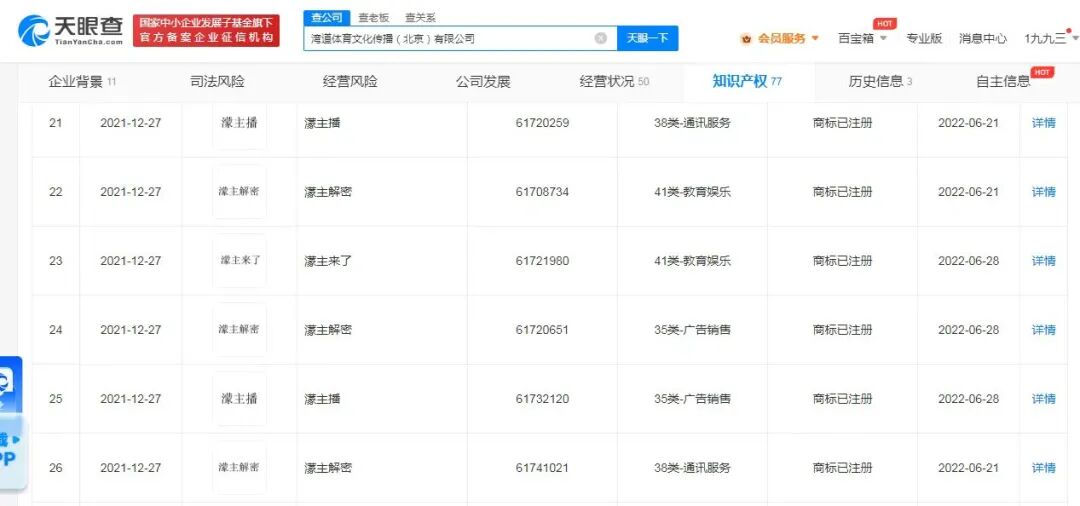Click registration number 61720651
Screen dimensions: 1080x506
tap(542, 330)
